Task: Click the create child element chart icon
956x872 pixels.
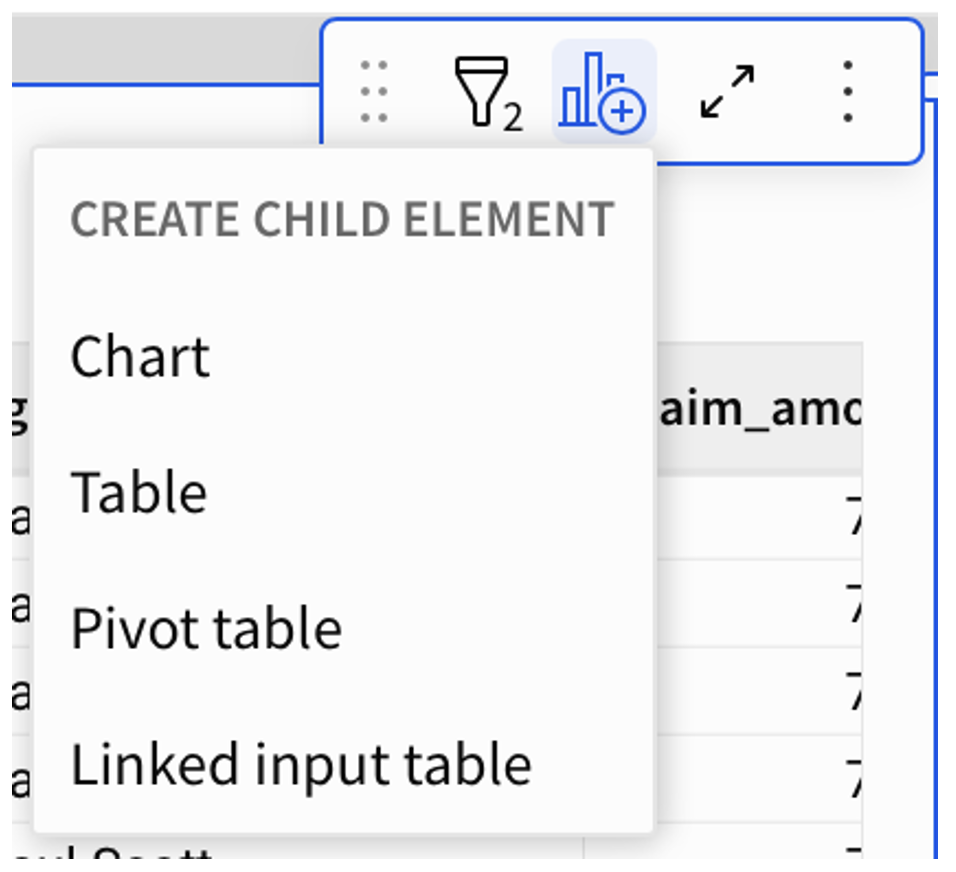Action: (603, 92)
